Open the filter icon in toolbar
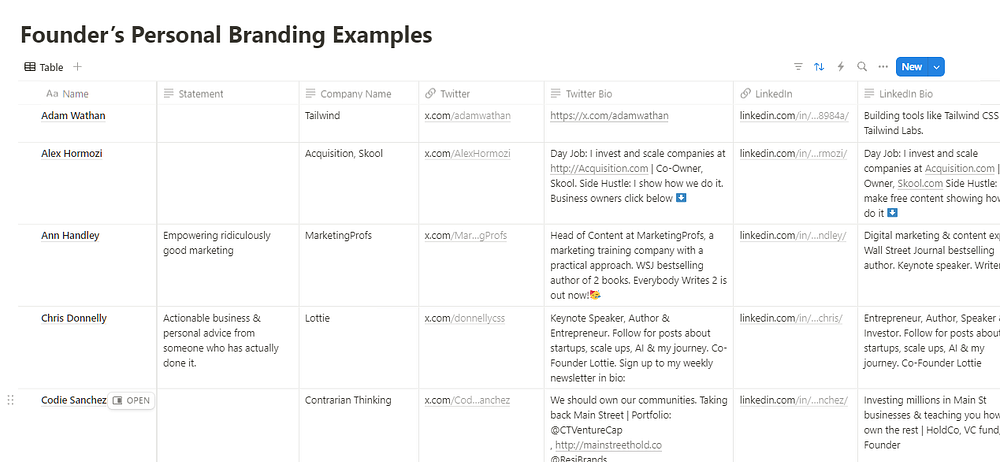The height and width of the screenshot is (462, 1000). click(798, 67)
